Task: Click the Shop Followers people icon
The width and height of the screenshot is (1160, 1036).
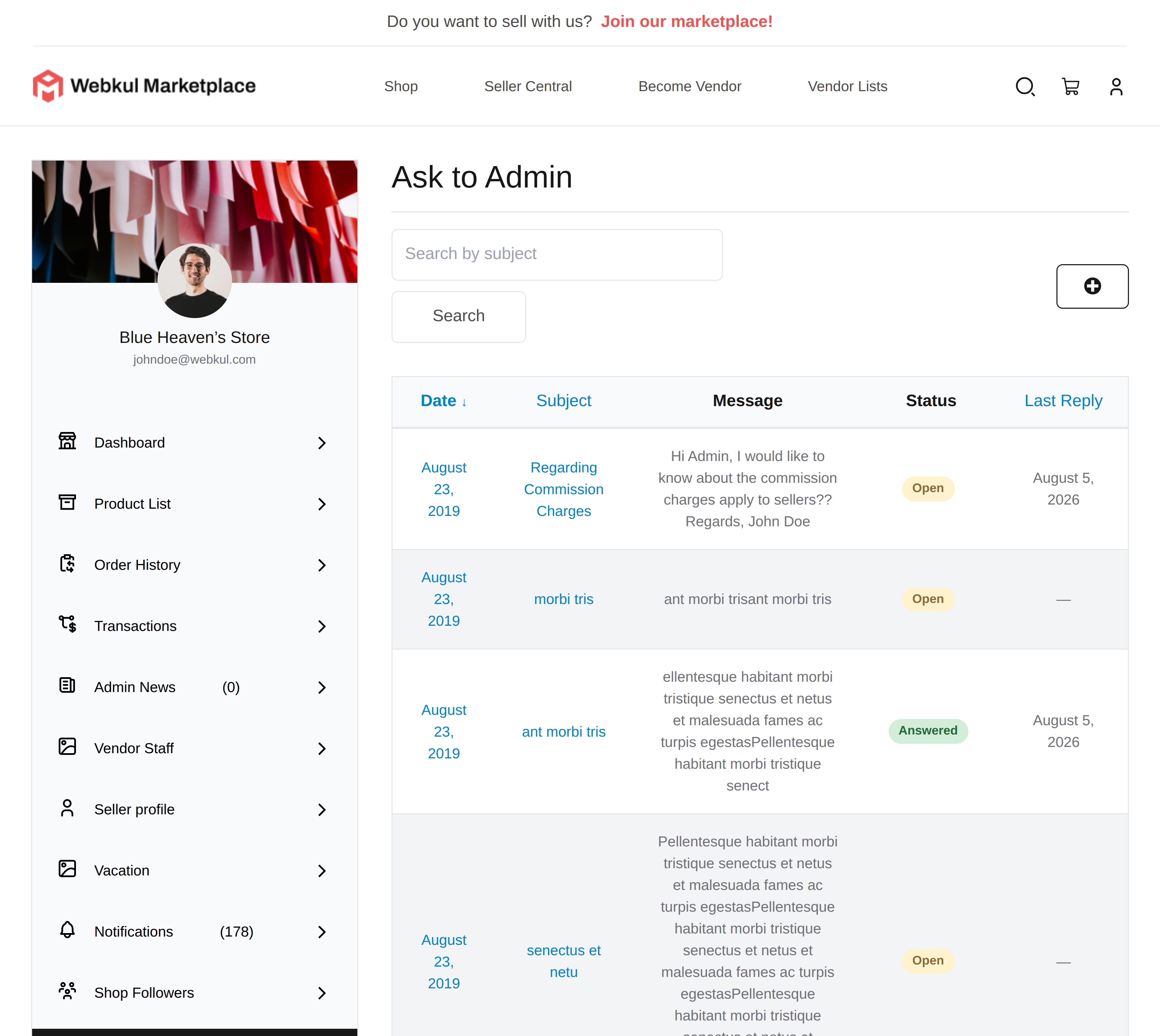Action: [x=67, y=991]
